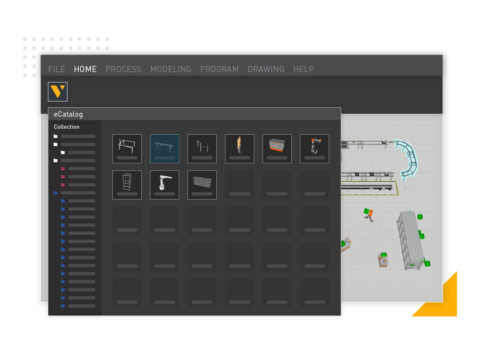This screenshot has height=360, width=480.
Task: Switch to the PROGRAM tab
Action: 219,69
